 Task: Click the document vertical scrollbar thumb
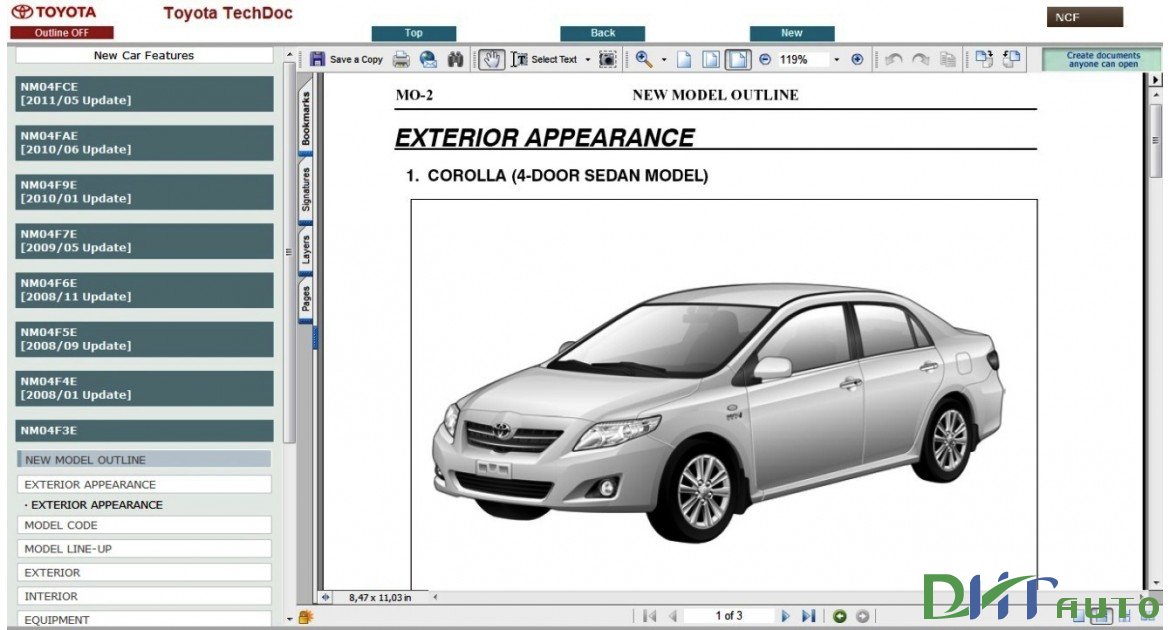point(1156,140)
